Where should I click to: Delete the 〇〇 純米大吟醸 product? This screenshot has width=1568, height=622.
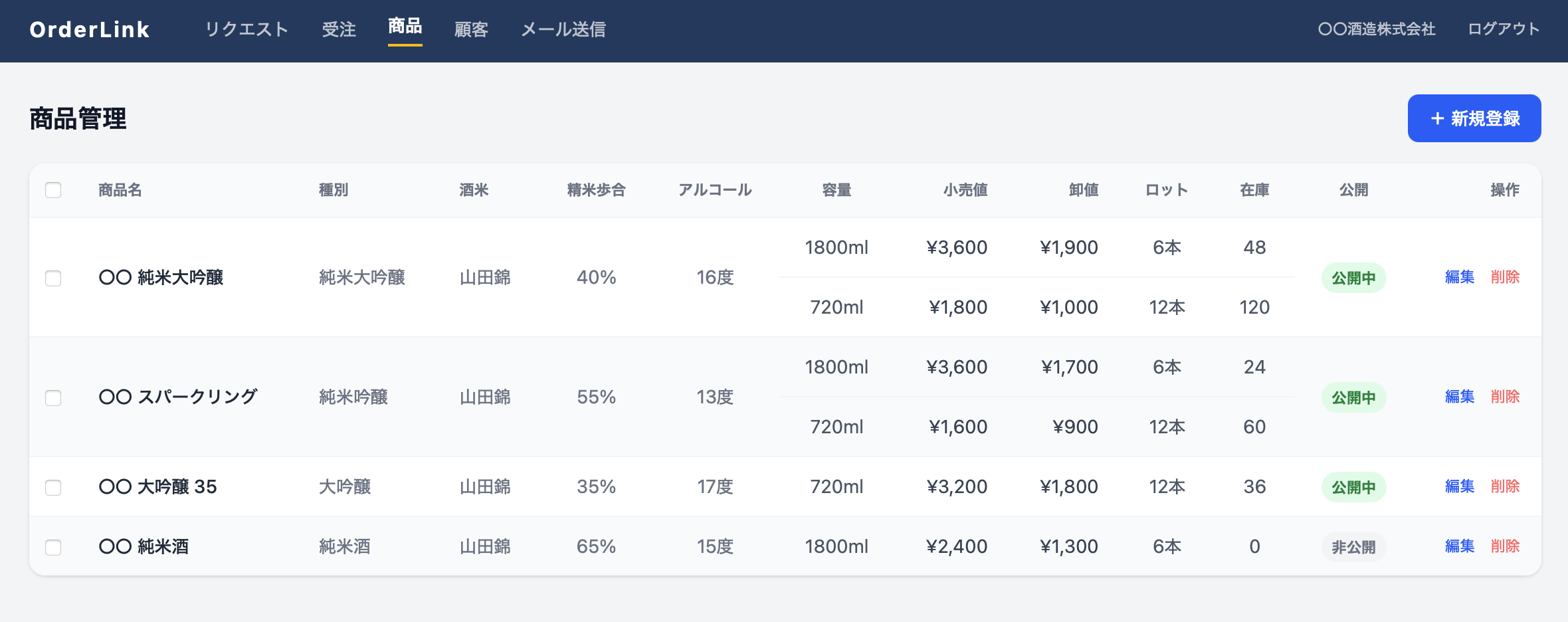1506,277
